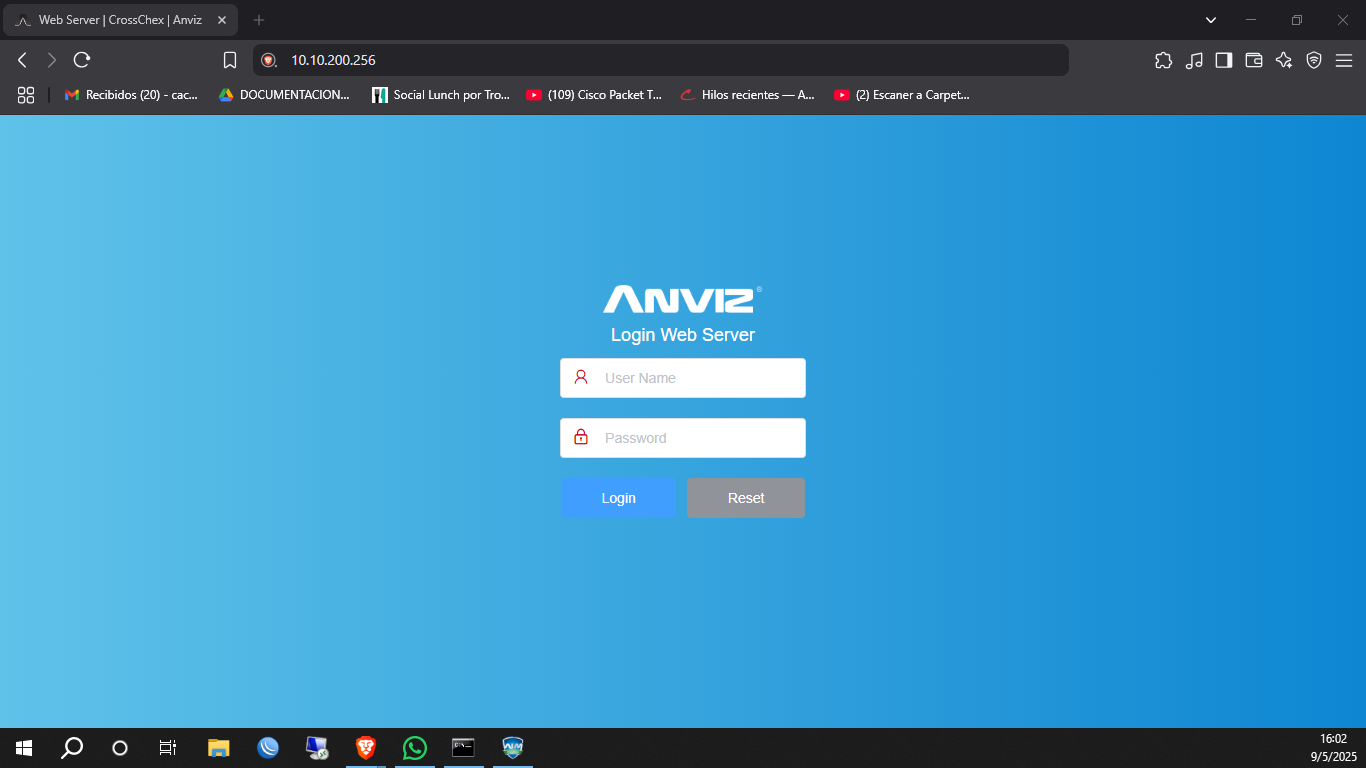Open the Social Lunch por Tro... bookmark
The height and width of the screenshot is (768, 1366).
[x=441, y=95]
